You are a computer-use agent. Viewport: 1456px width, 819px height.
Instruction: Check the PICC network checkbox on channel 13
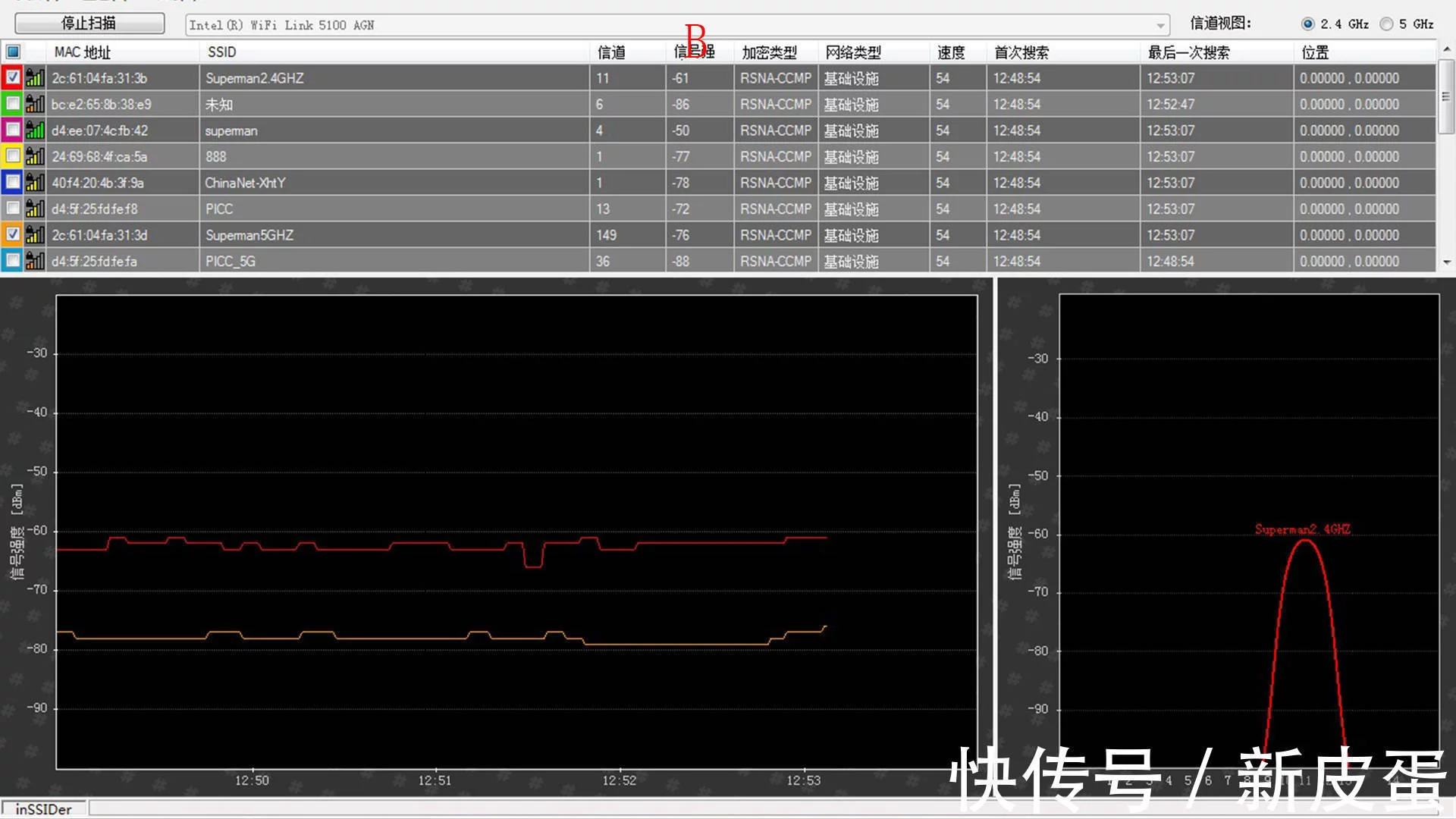tap(13, 208)
